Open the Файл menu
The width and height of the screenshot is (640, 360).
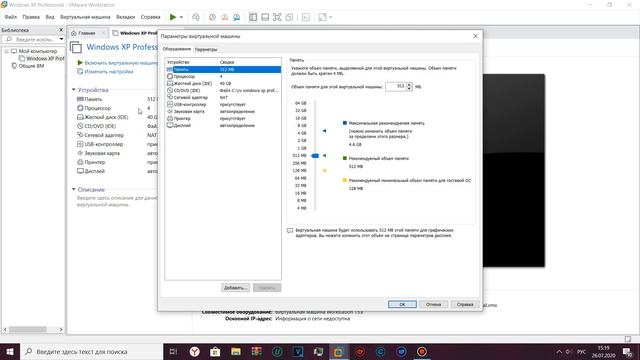tap(11, 17)
